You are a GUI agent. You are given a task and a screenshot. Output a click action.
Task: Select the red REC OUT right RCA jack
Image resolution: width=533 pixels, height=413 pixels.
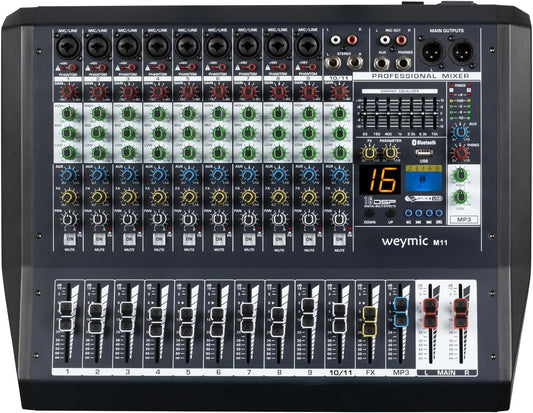pyautogui.click(x=401, y=40)
